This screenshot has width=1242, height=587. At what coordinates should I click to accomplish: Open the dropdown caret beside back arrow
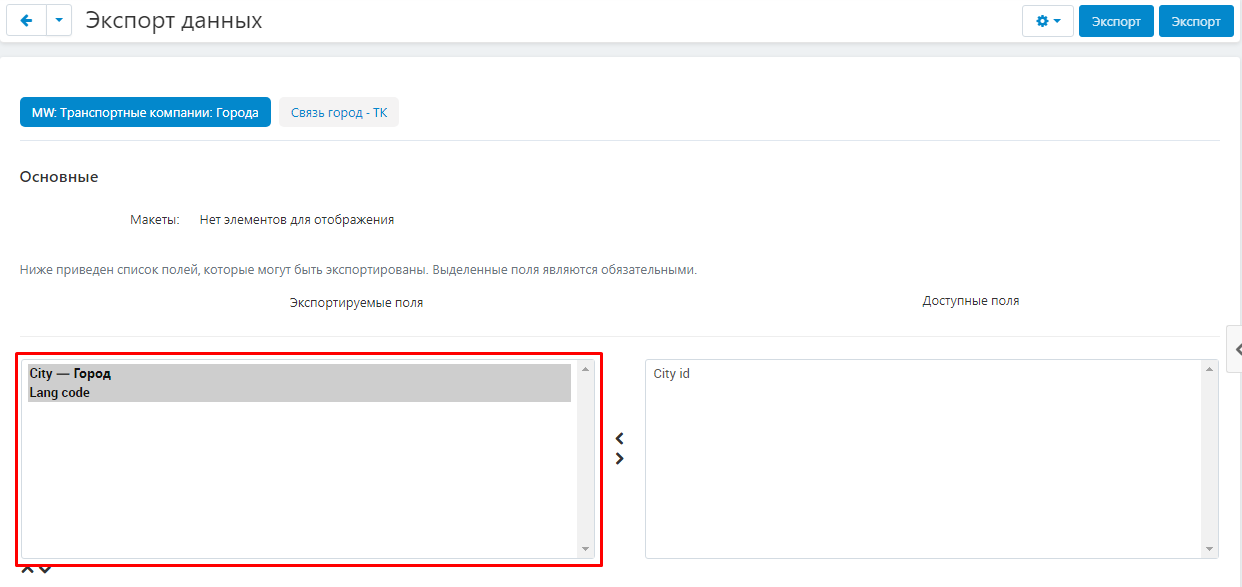[59, 21]
